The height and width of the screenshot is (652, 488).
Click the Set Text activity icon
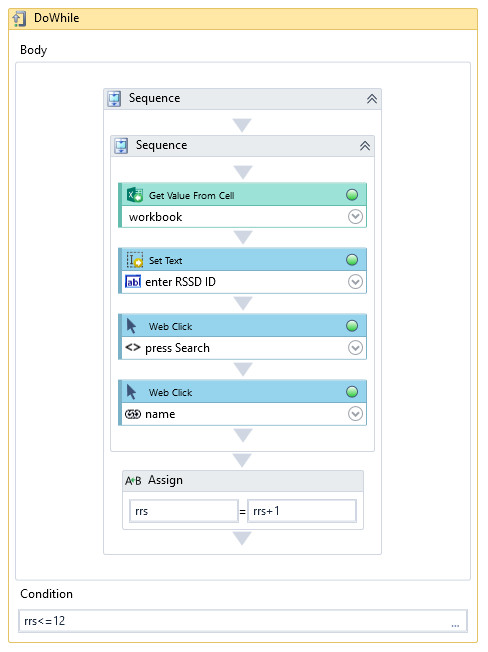pyautogui.click(x=135, y=260)
